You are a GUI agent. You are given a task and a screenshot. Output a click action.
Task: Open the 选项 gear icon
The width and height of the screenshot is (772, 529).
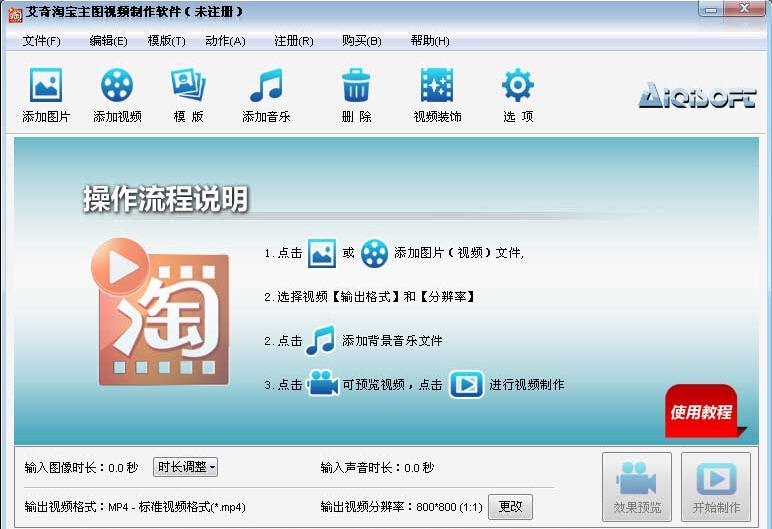click(517, 85)
